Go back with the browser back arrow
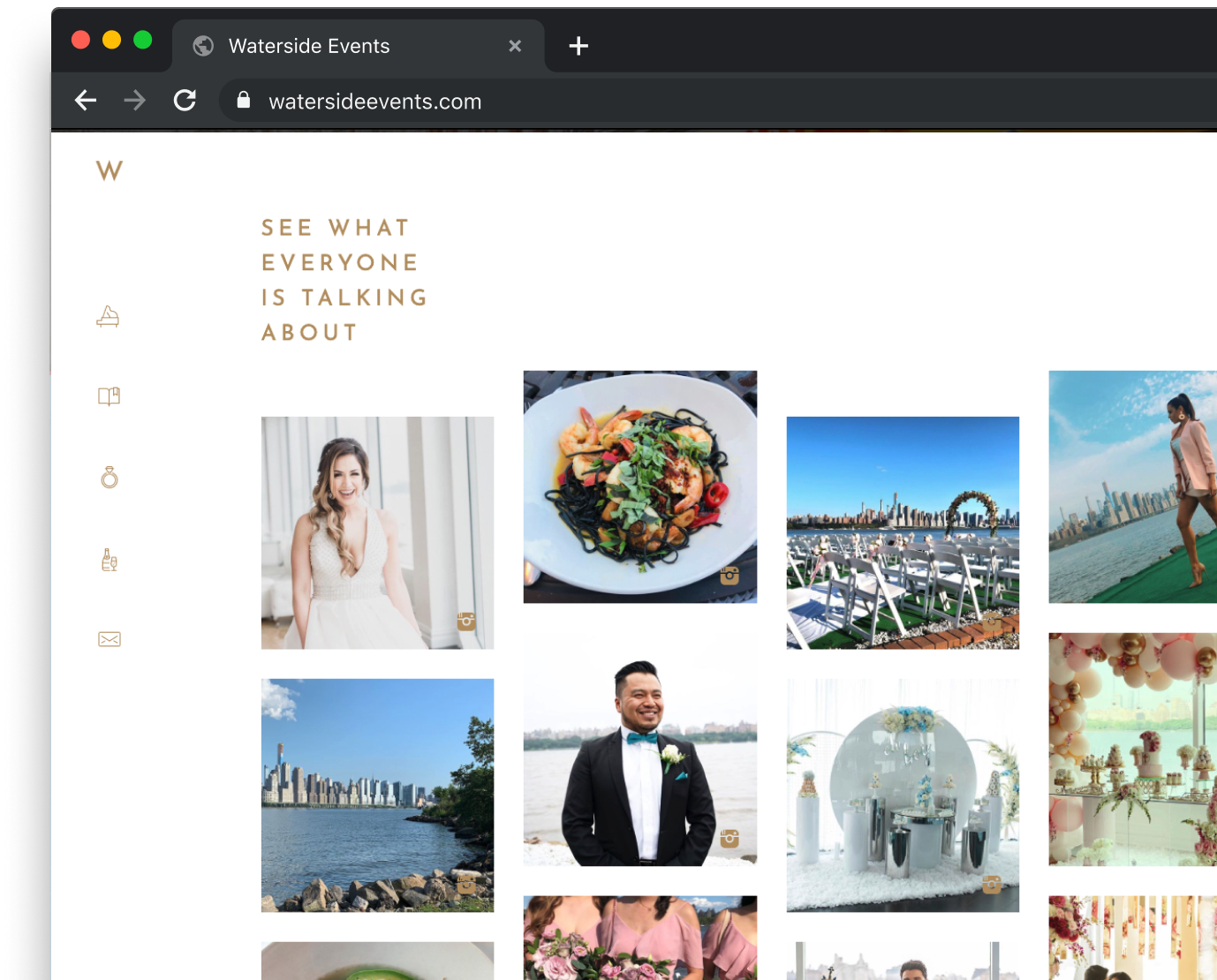This screenshot has width=1217, height=980. [x=86, y=101]
